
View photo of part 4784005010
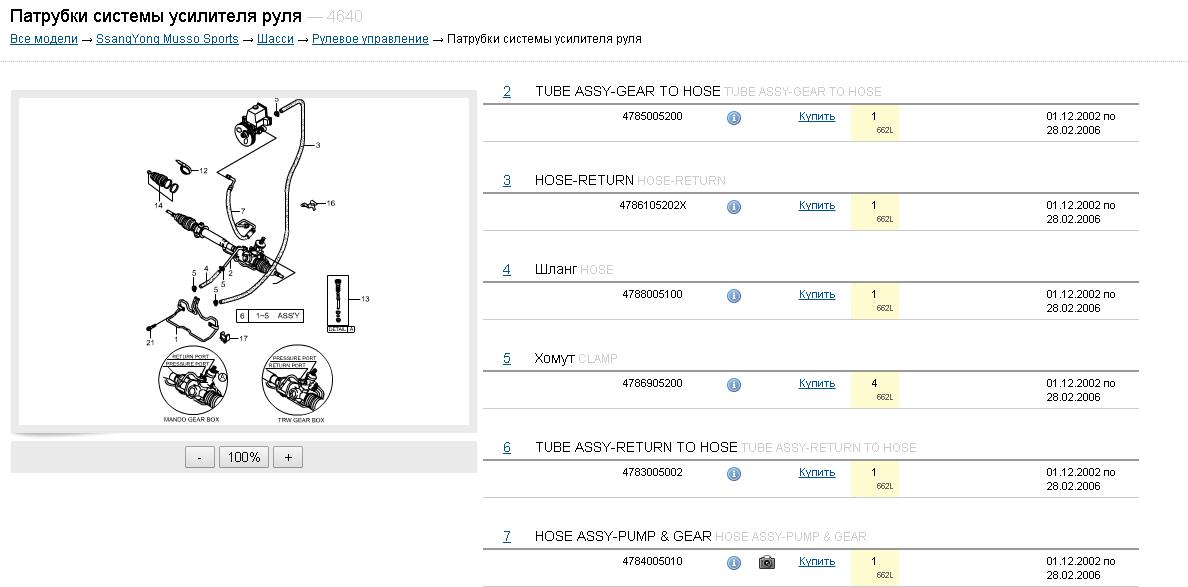(x=767, y=563)
